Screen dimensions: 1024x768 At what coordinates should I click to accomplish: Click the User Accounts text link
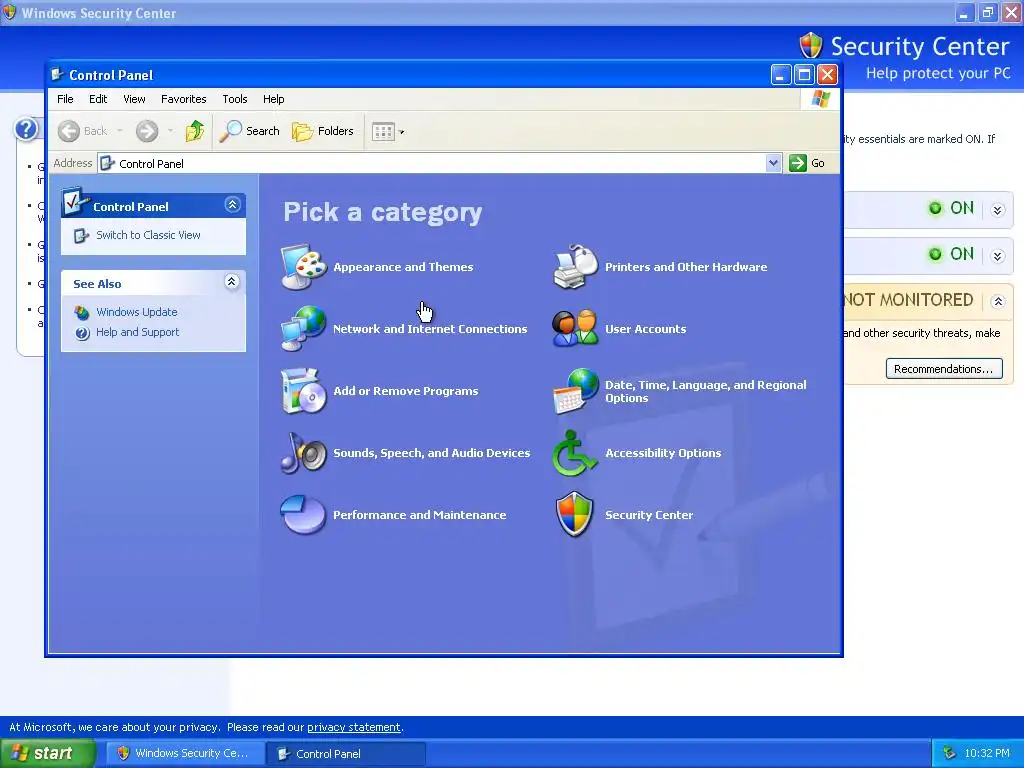coord(645,328)
